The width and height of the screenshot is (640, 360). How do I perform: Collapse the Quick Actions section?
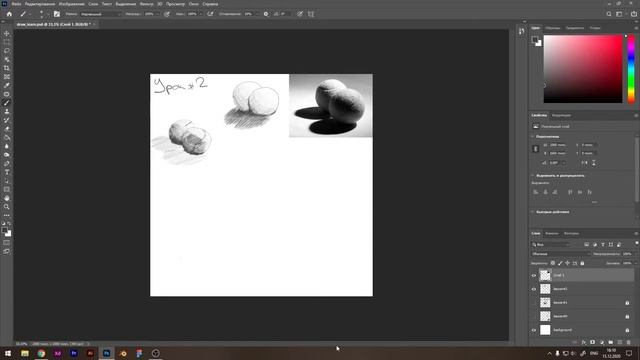(x=532, y=212)
